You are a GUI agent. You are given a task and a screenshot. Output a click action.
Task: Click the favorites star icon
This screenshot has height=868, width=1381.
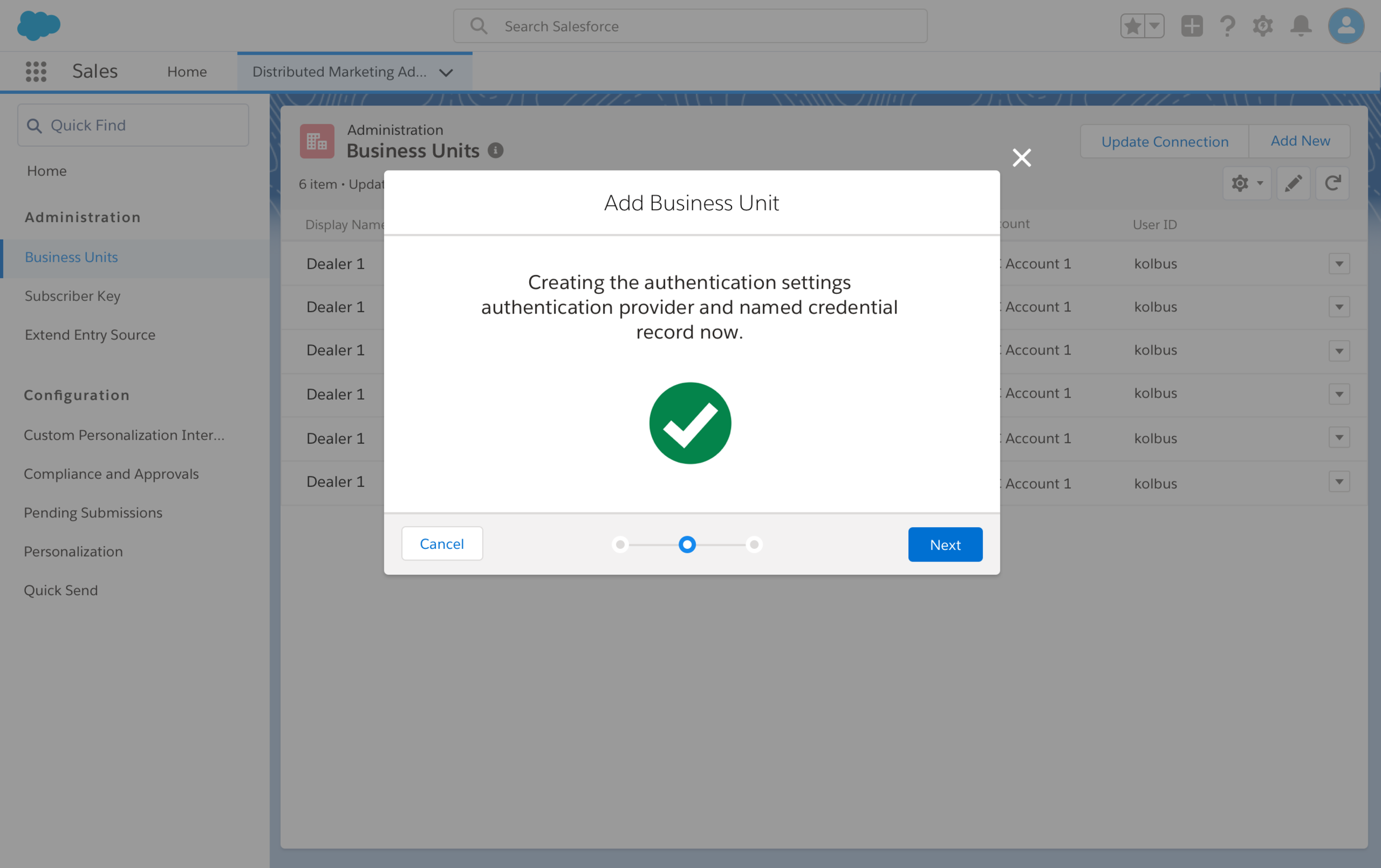[1132, 26]
